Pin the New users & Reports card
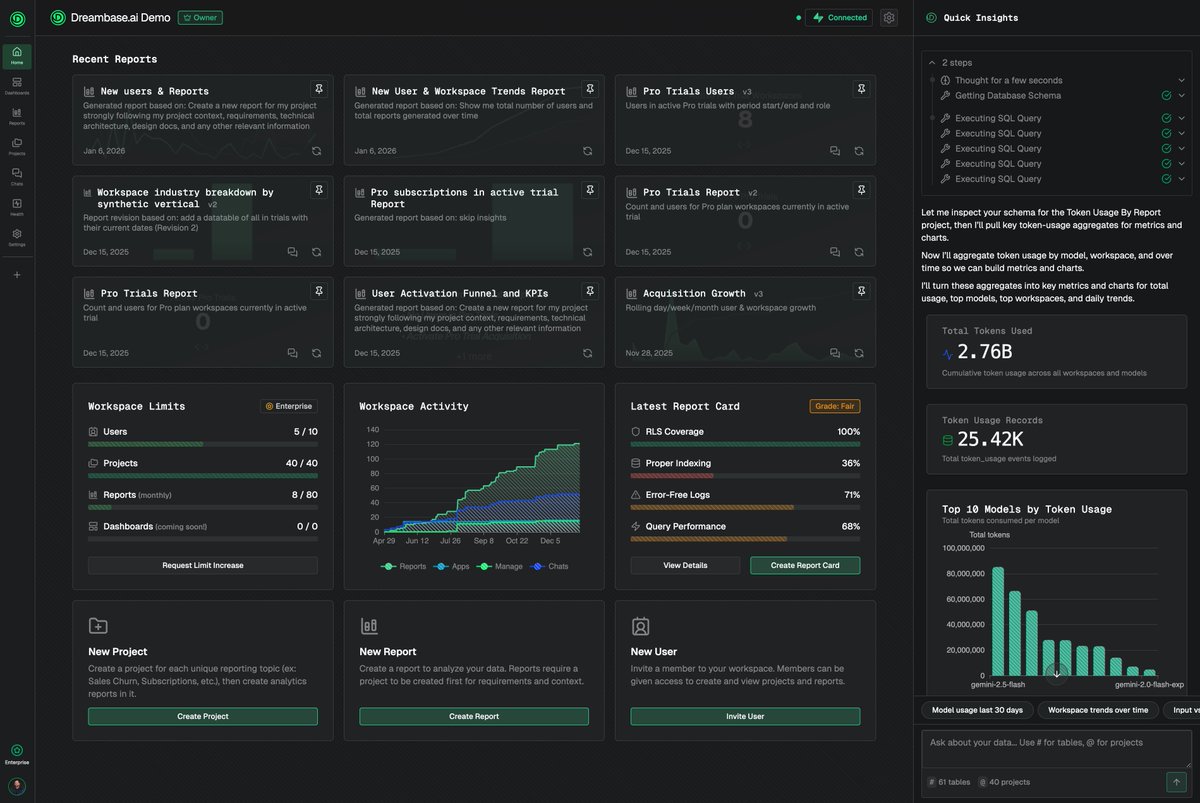This screenshot has width=1200, height=803. pos(318,89)
